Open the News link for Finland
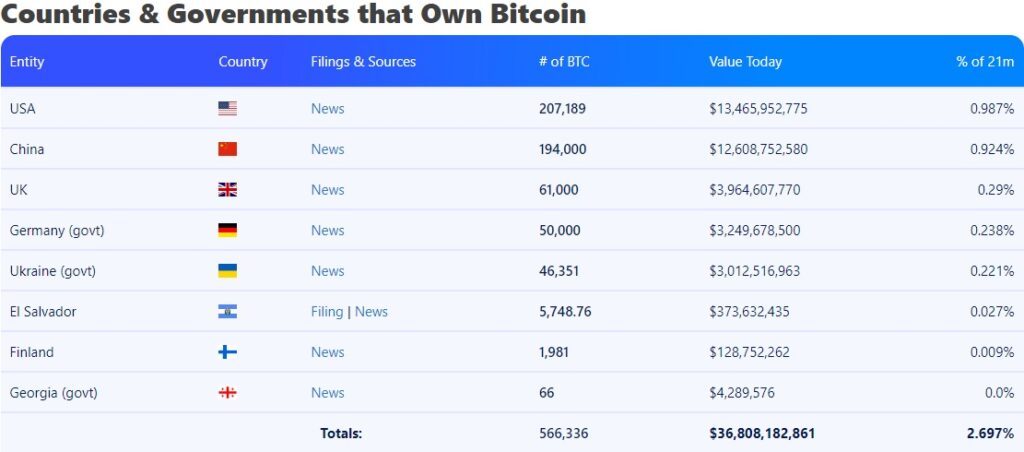This screenshot has width=1024, height=452. (x=327, y=352)
